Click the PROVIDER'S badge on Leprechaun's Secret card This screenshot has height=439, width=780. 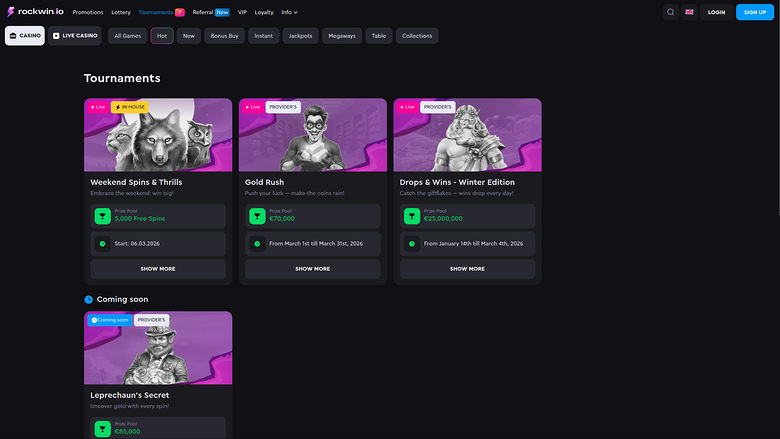[x=151, y=320]
